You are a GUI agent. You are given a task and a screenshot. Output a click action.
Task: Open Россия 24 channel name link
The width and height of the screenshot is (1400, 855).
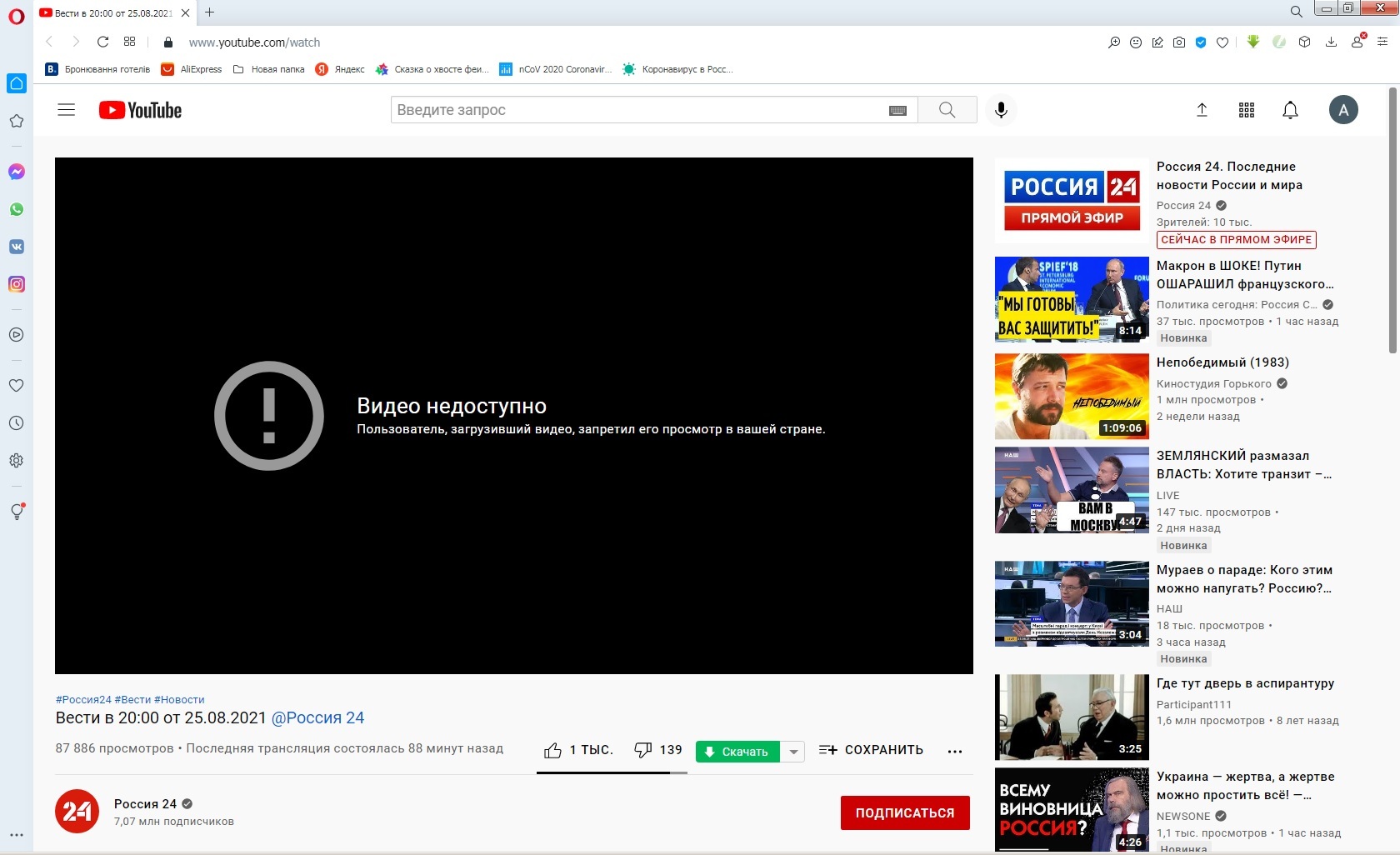click(145, 804)
